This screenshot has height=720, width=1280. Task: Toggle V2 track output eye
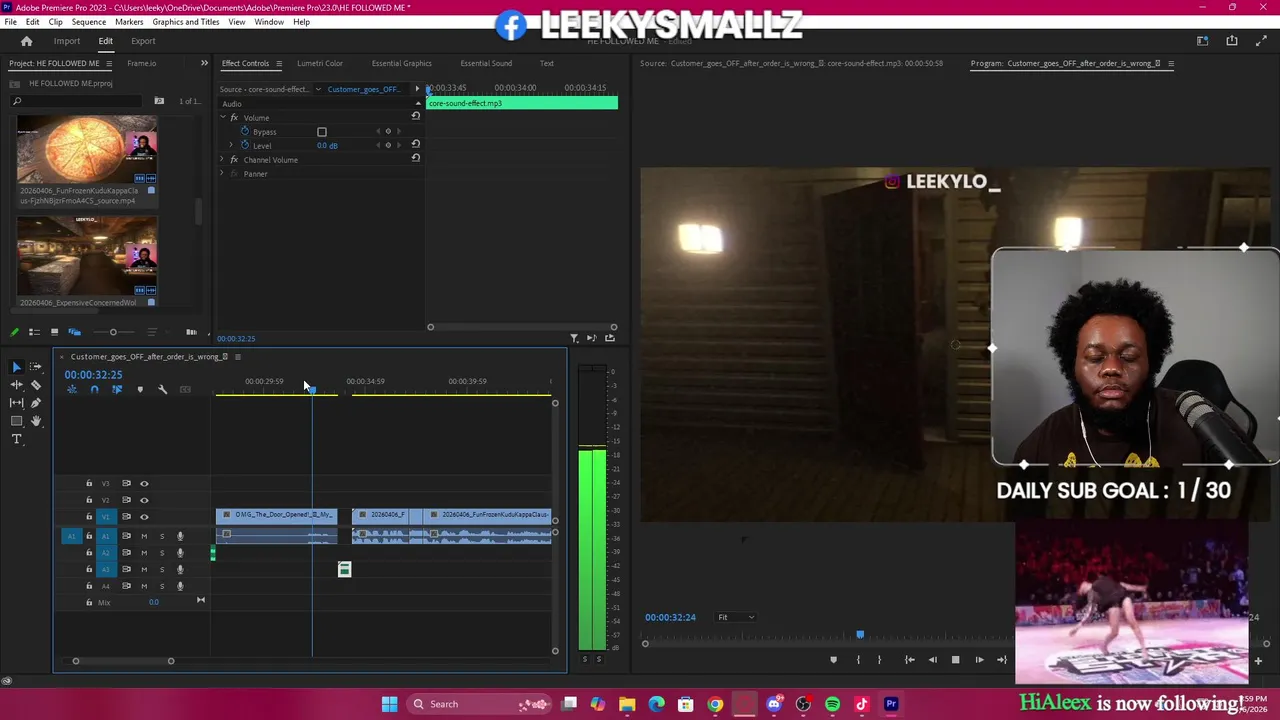[144, 500]
